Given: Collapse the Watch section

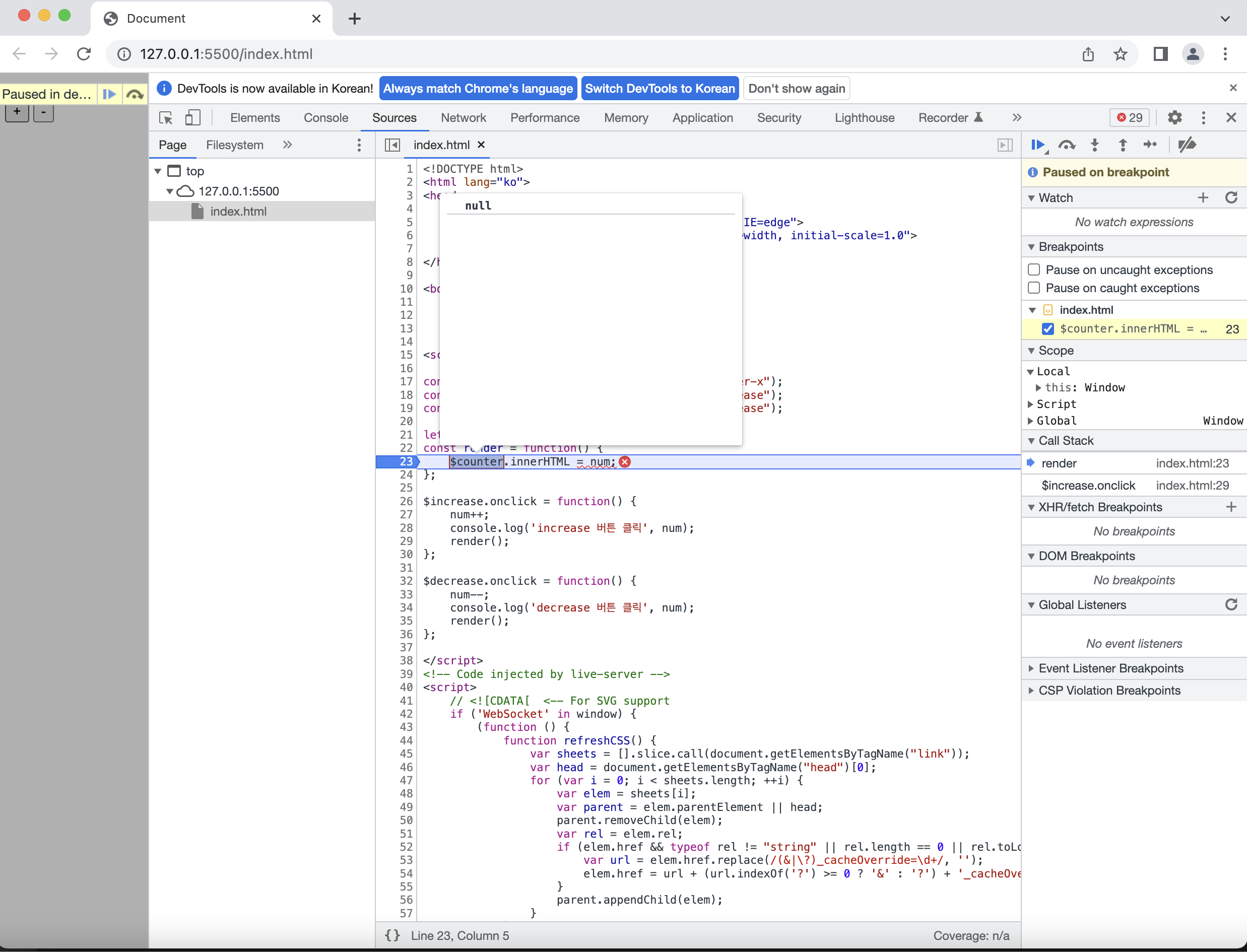Looking at the screenshot, I should (1055, 198).
